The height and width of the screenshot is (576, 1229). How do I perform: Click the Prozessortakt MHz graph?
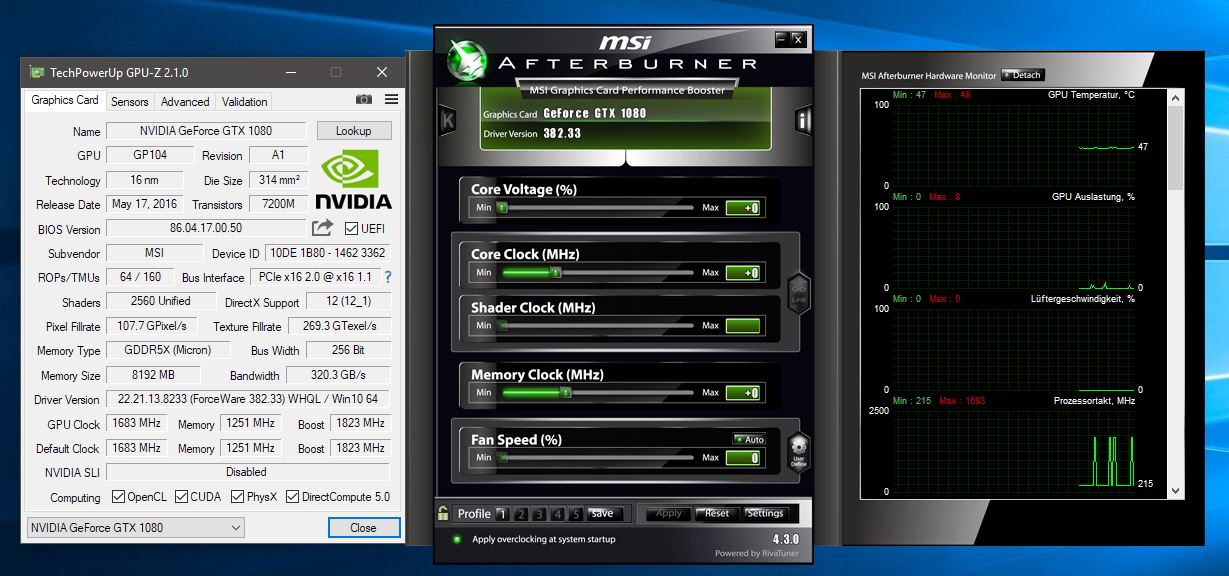pos(1013,451)
